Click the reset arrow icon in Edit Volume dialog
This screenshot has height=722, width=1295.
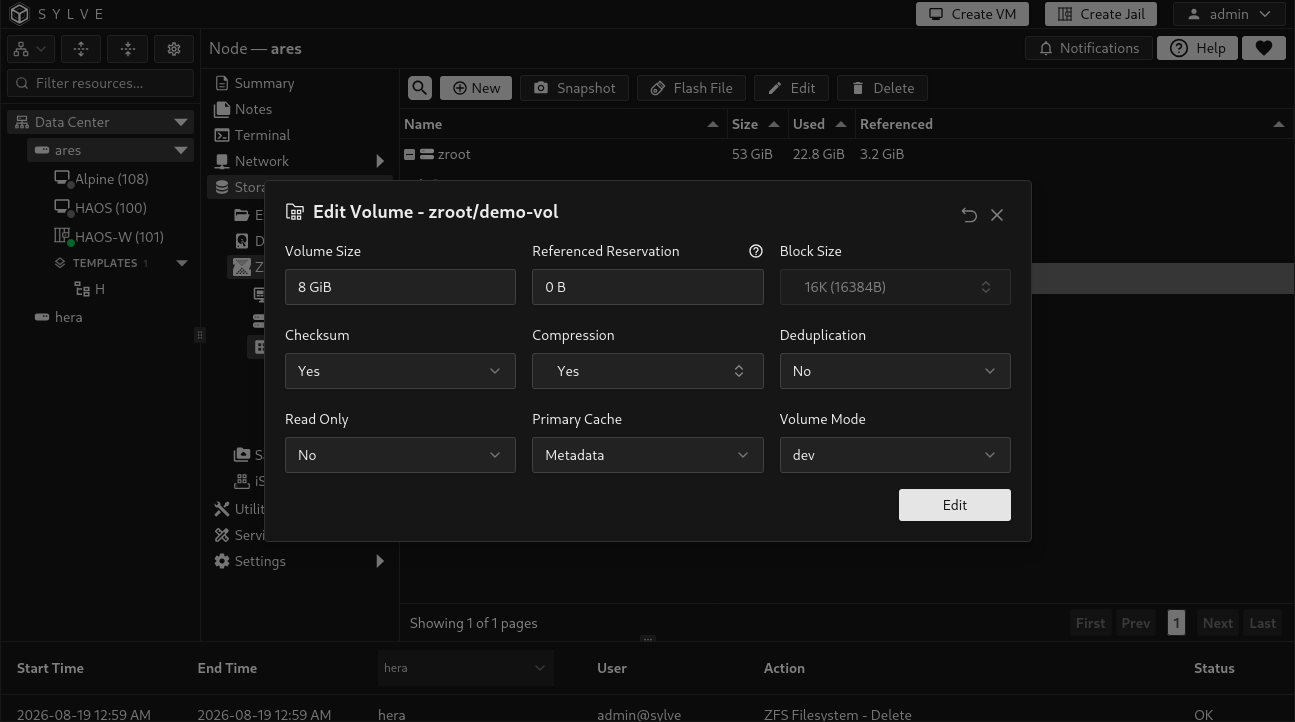click(x=969, y=215)
